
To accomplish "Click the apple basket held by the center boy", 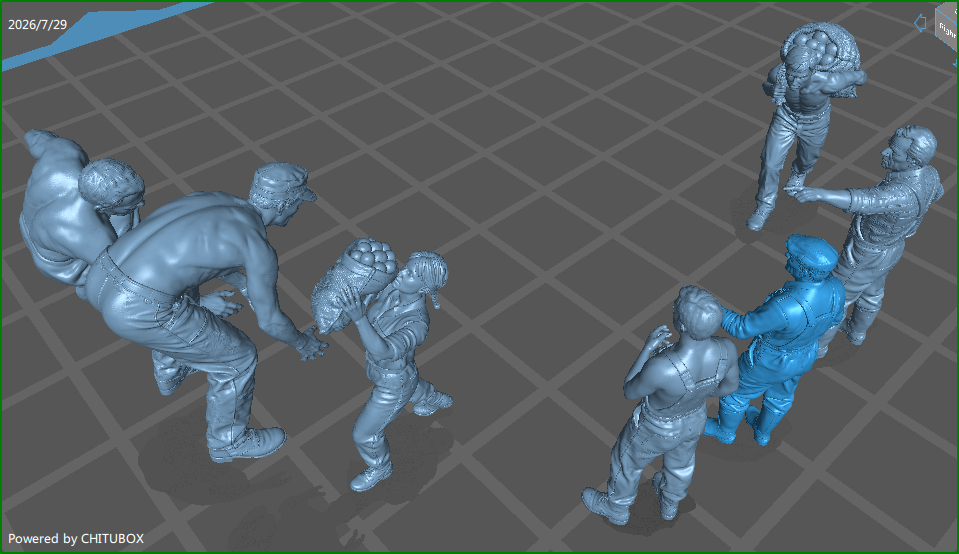I will (352, 283).
